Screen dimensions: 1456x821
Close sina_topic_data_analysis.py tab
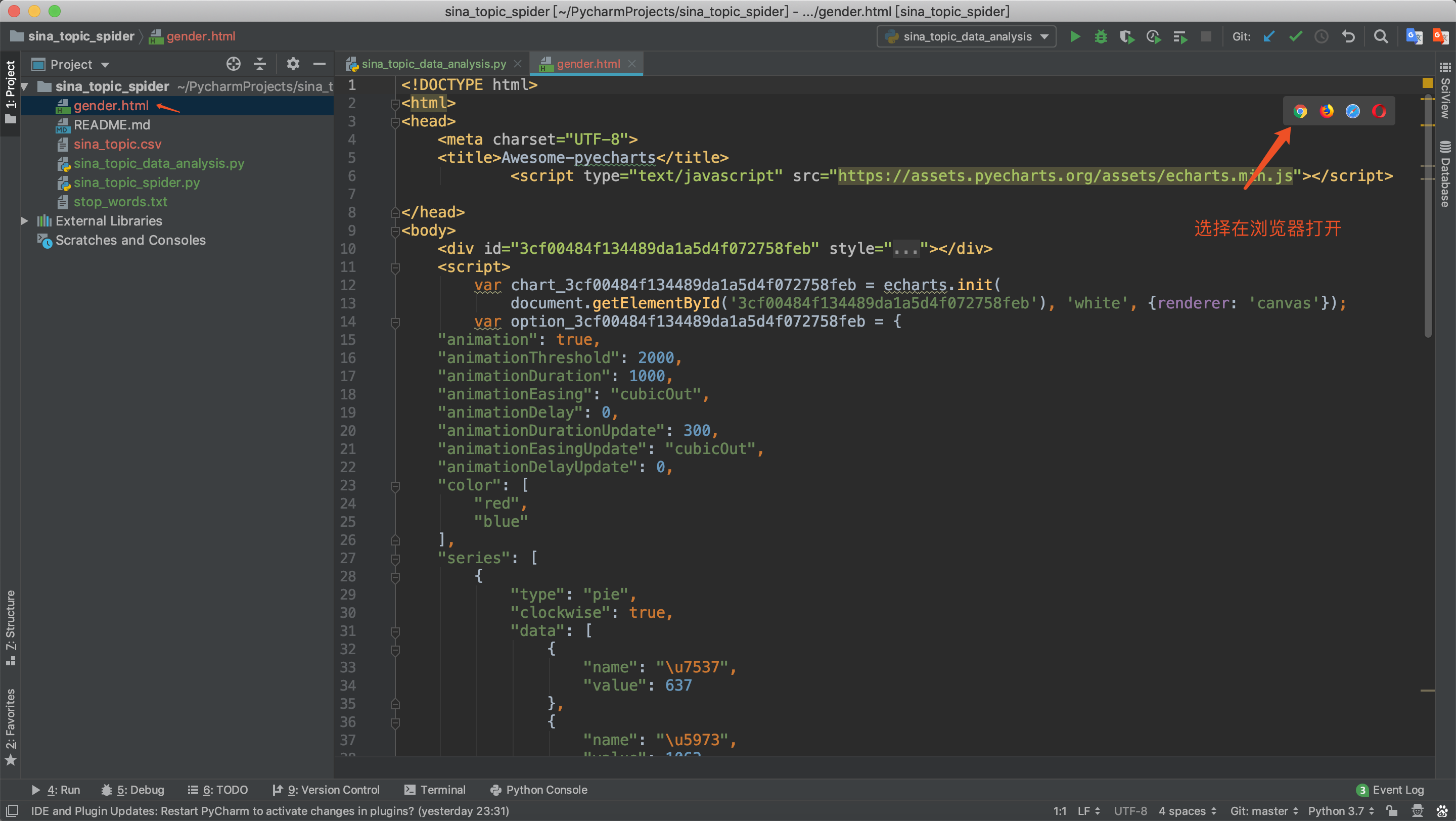[x=517, y=64]
